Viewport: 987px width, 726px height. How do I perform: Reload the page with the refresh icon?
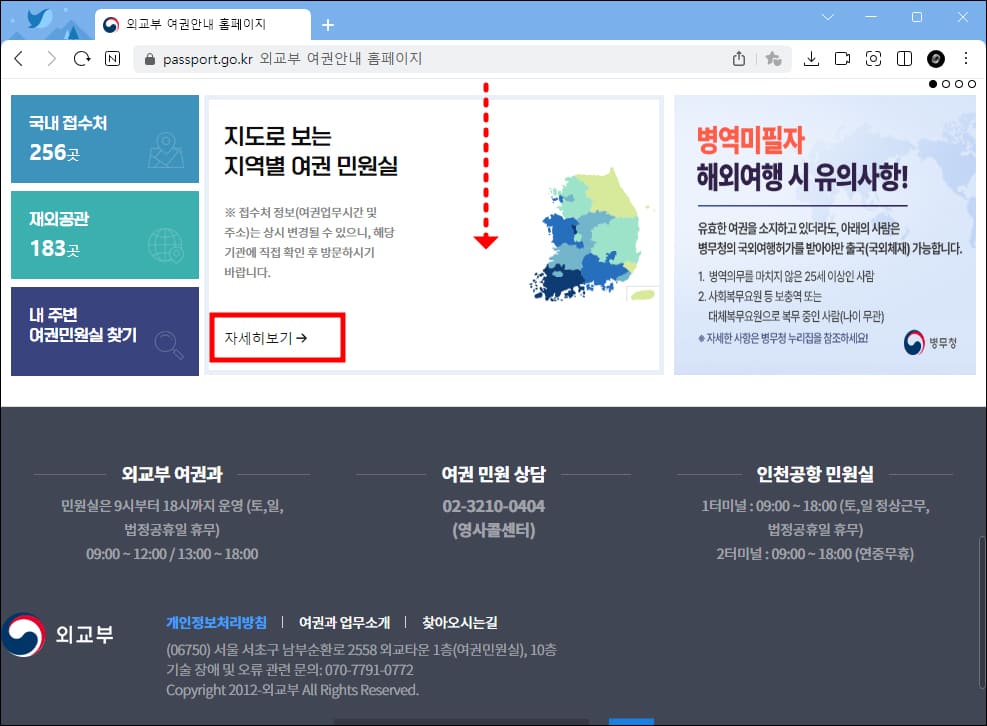tap(82, 58)
